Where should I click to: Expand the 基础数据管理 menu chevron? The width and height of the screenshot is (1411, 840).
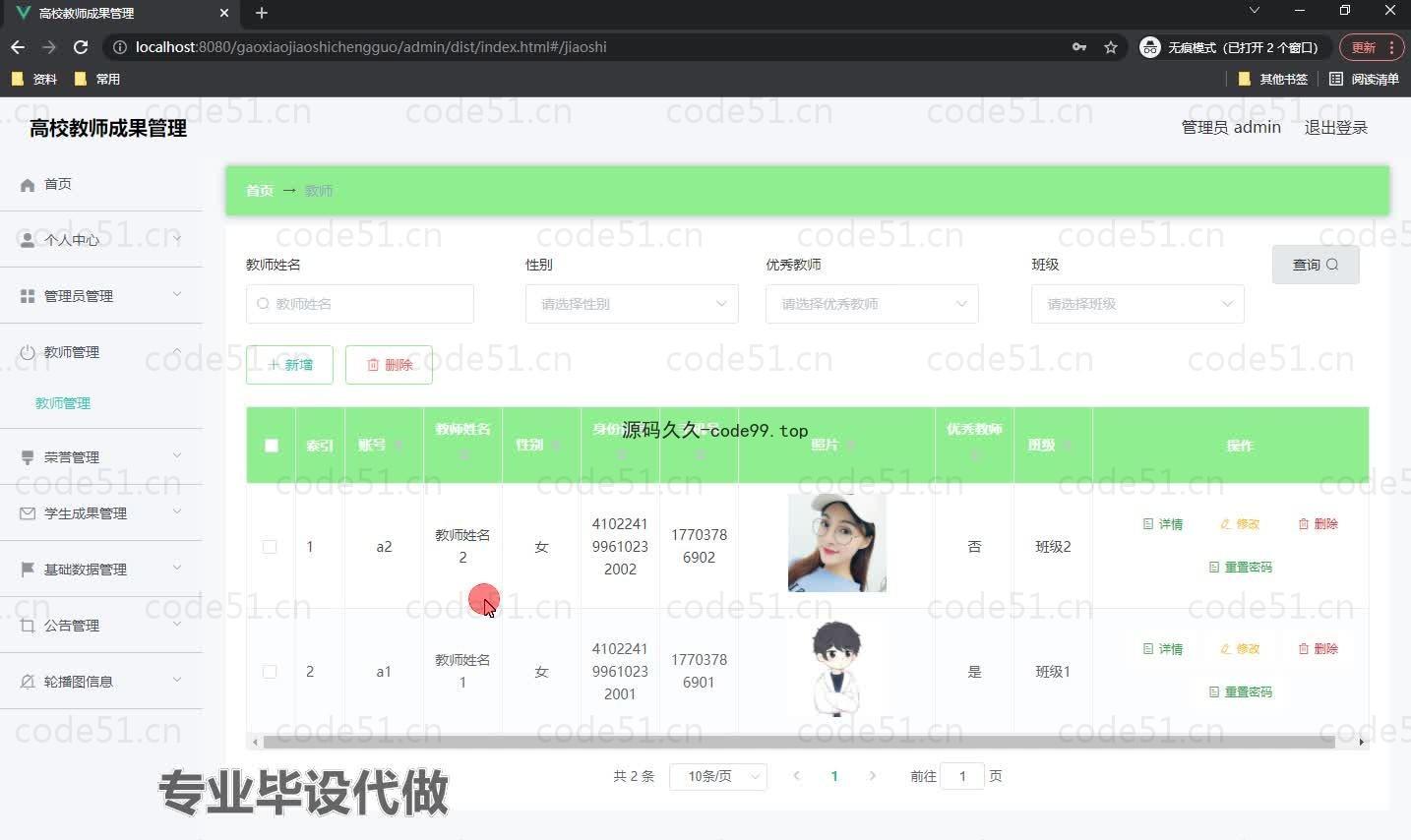(177, 568)
